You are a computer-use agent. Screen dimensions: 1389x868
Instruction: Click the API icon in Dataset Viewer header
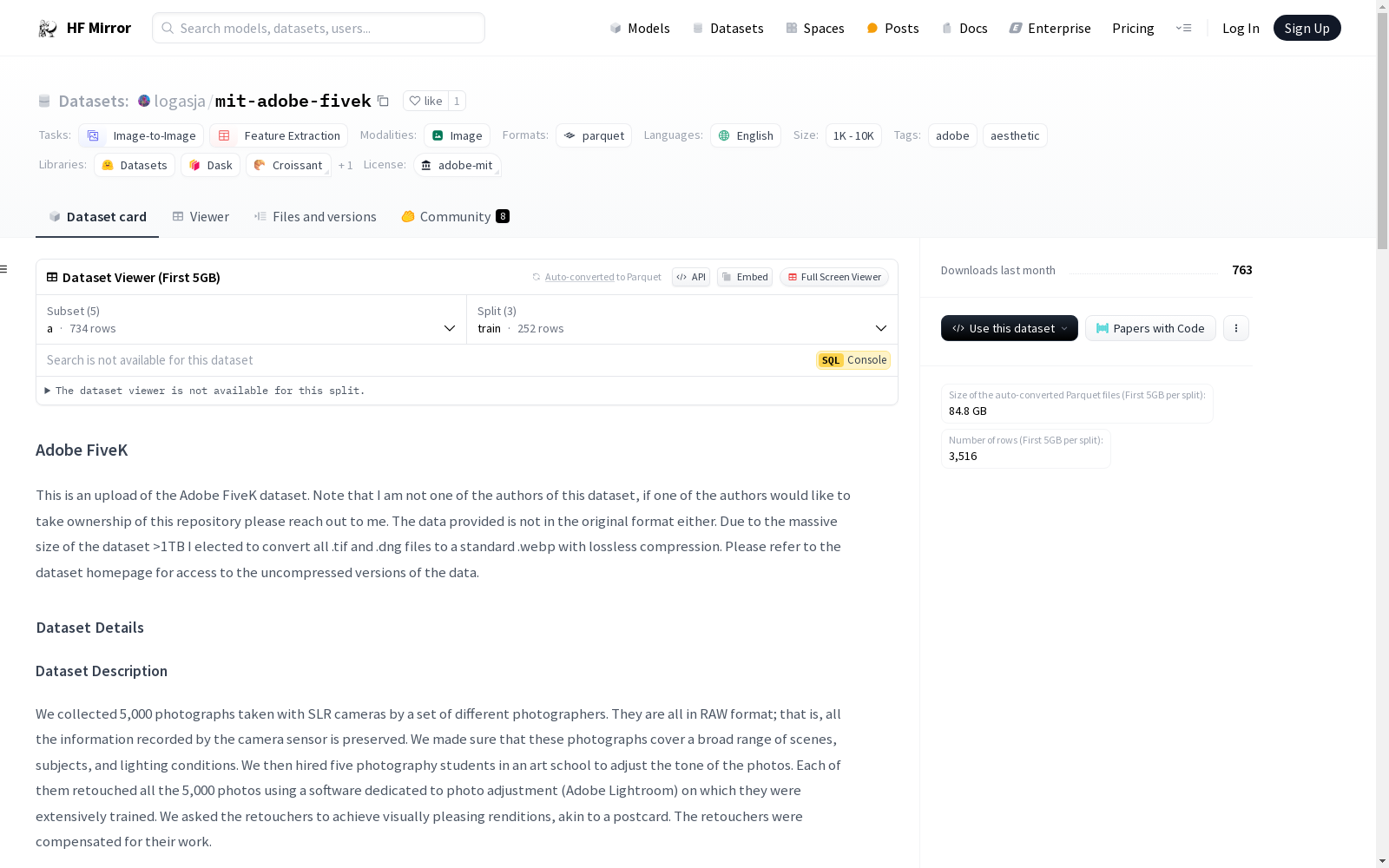690,277
